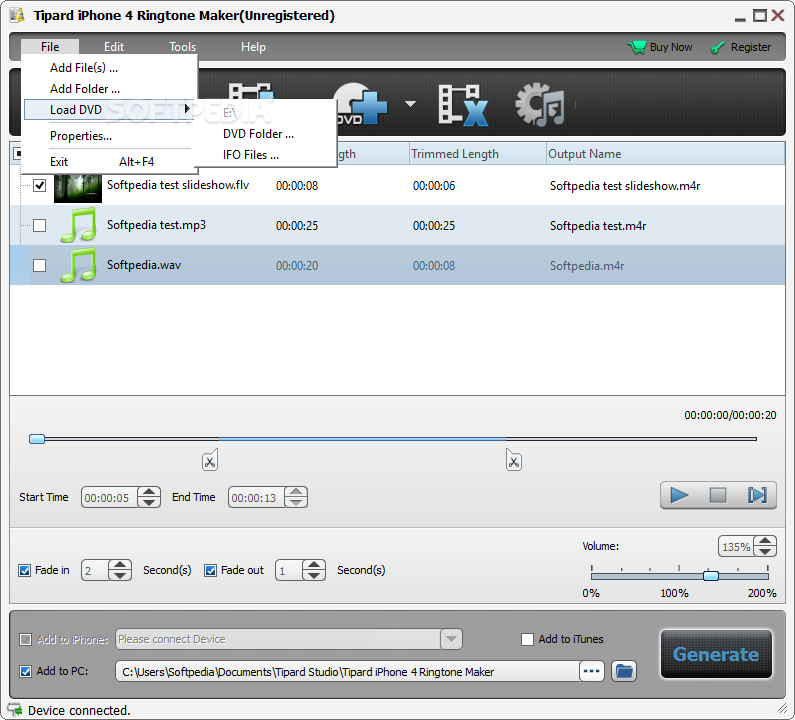The width and height of the screenshot is (795, 720).
Task: Stop the audio preview playback
Action: click(717, 495)
